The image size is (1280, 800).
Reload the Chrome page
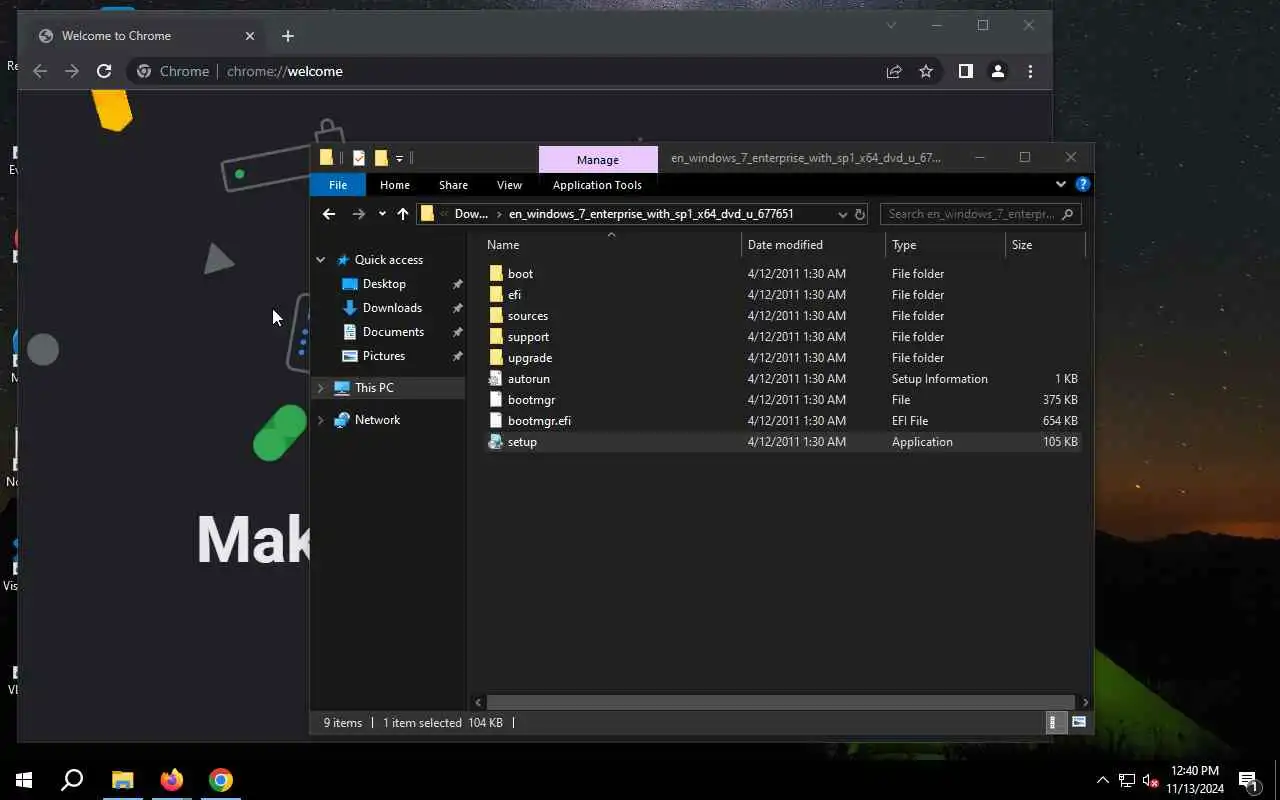pyautogui.click(x=104, y=71)
